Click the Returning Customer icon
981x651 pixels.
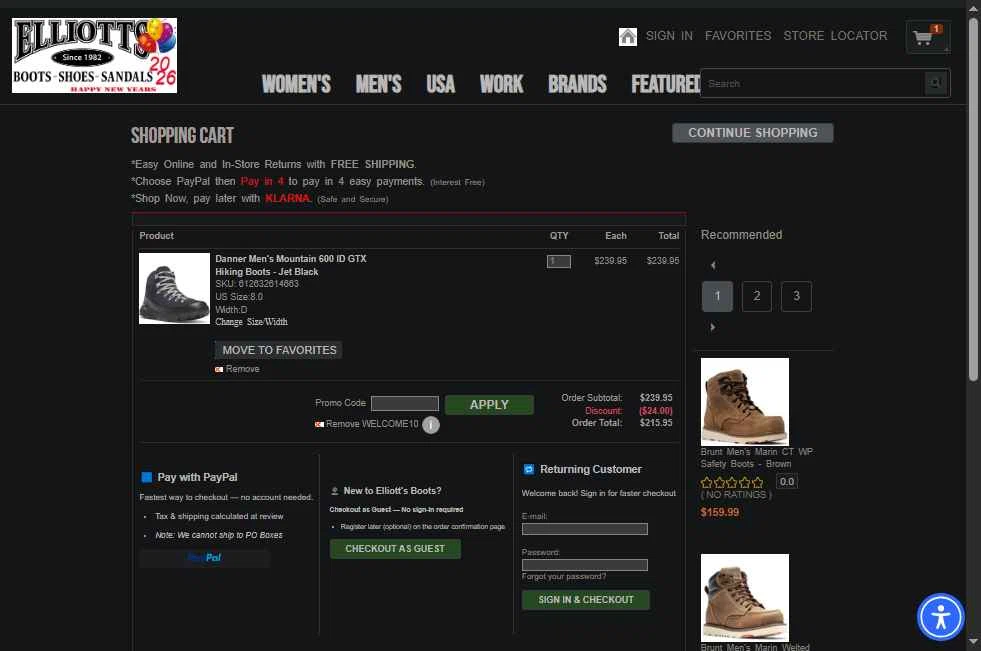(x=529, y=469)
